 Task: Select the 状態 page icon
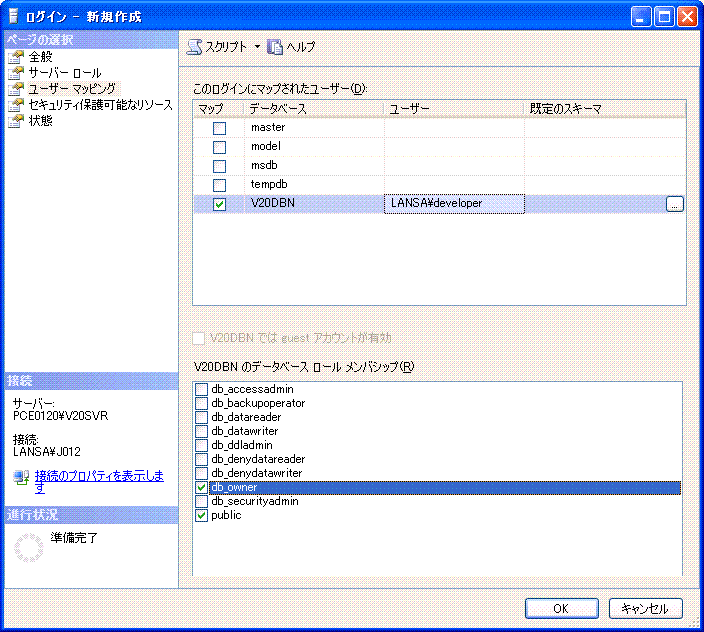point(15,121)
